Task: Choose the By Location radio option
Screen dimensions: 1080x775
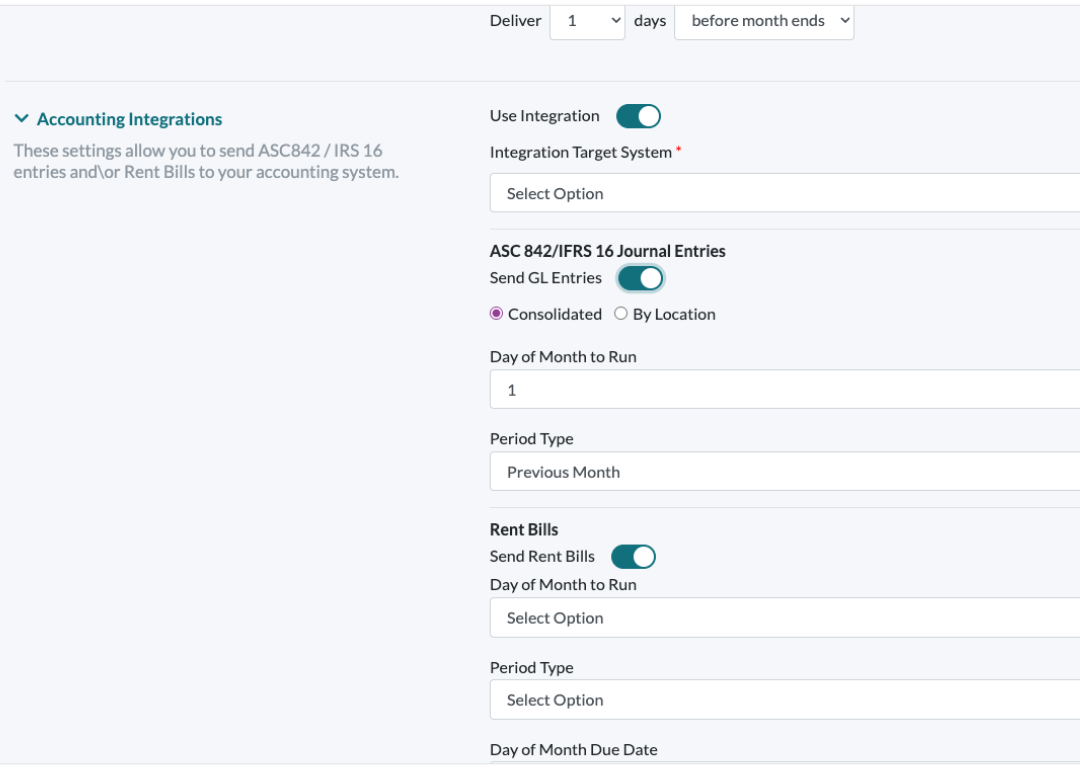Action: click(x=621, y=314)
